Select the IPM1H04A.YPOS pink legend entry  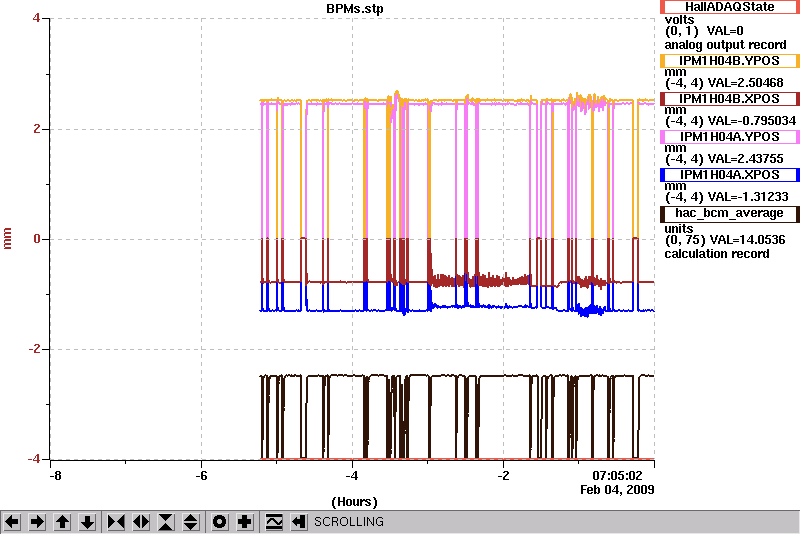(x=730, y=137)
